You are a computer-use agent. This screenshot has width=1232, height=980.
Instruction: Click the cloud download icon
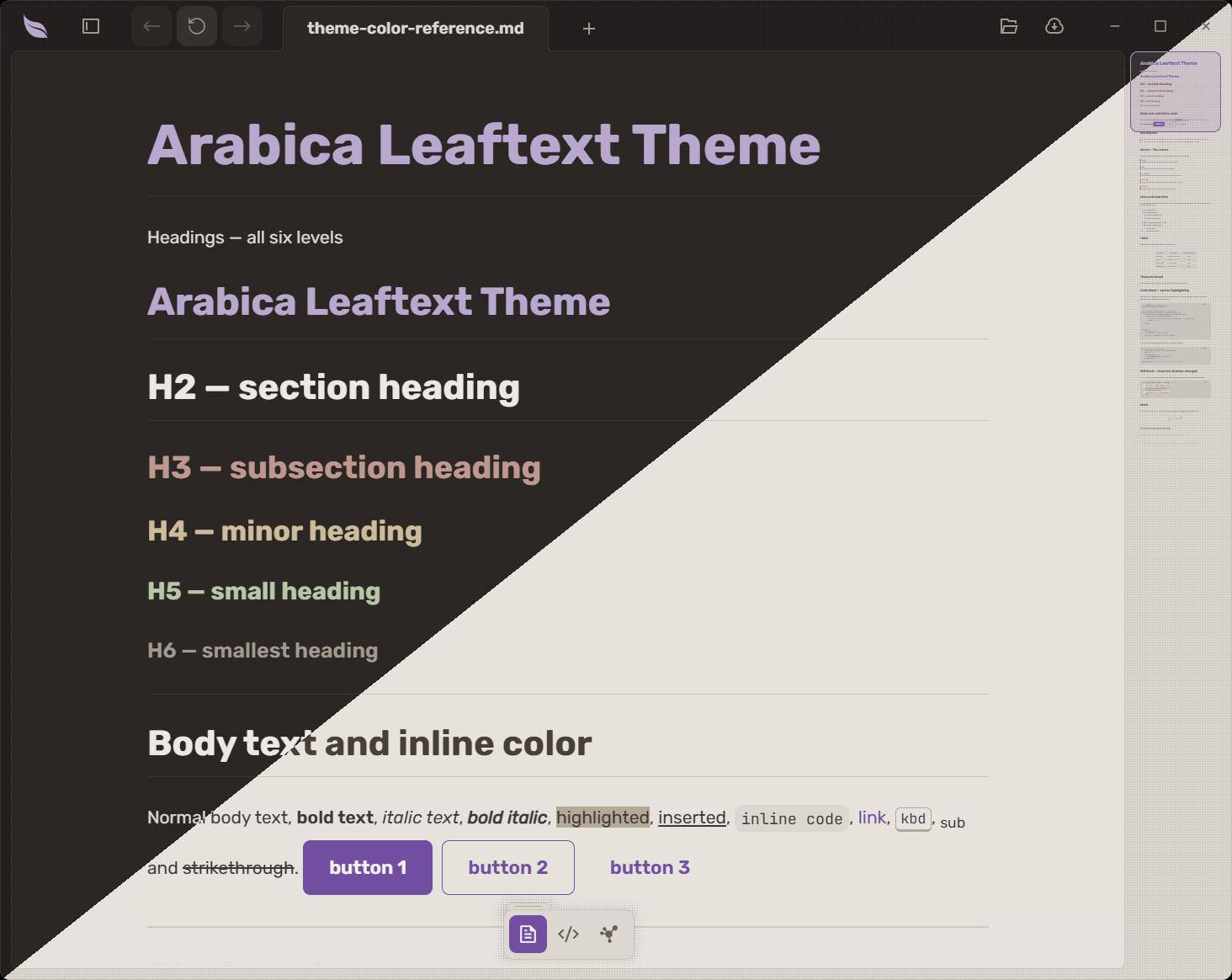[1054, 26]
